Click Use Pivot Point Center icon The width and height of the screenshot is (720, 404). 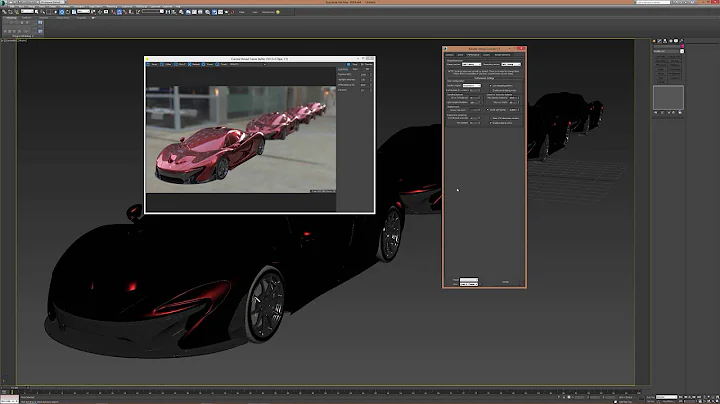tap(94, 12)
